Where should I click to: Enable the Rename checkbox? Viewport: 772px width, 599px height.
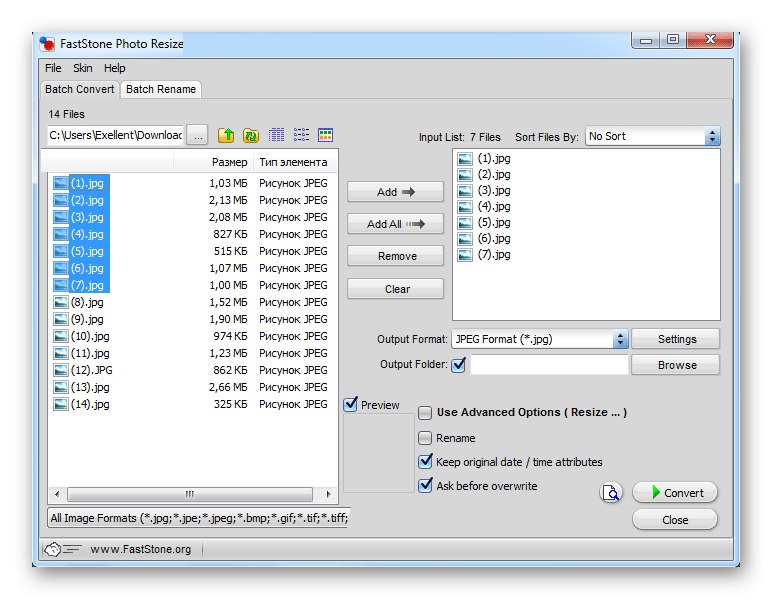click(x=425, y=438)
